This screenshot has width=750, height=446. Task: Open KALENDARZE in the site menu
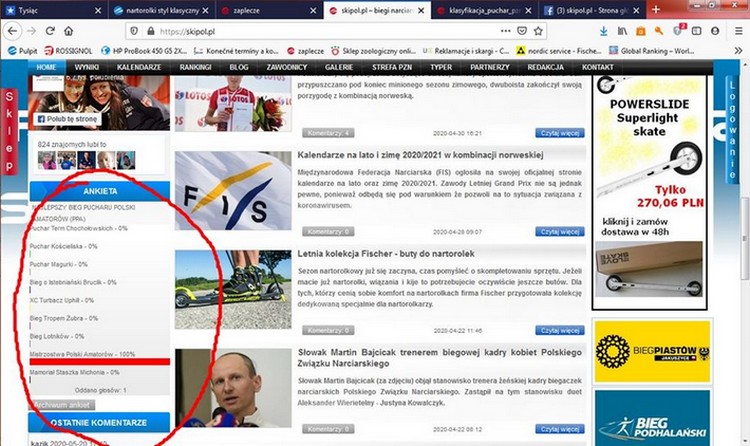click(x=139, y=67)
